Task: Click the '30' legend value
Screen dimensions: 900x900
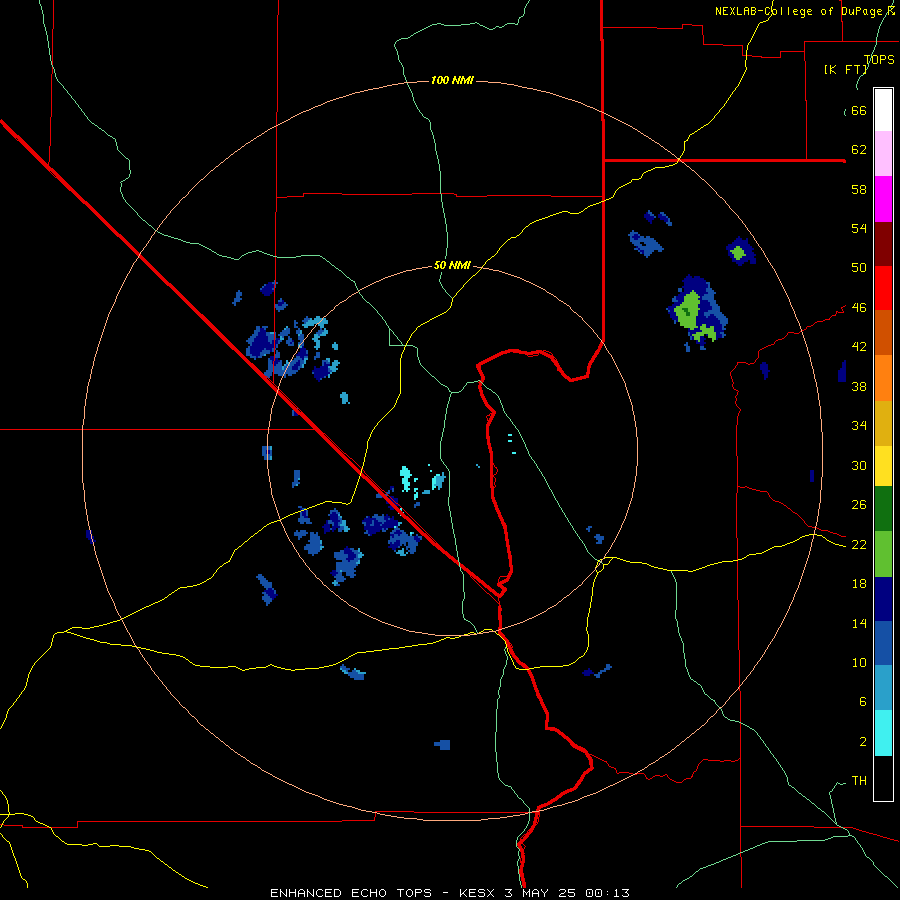Action: coord(859,465)
